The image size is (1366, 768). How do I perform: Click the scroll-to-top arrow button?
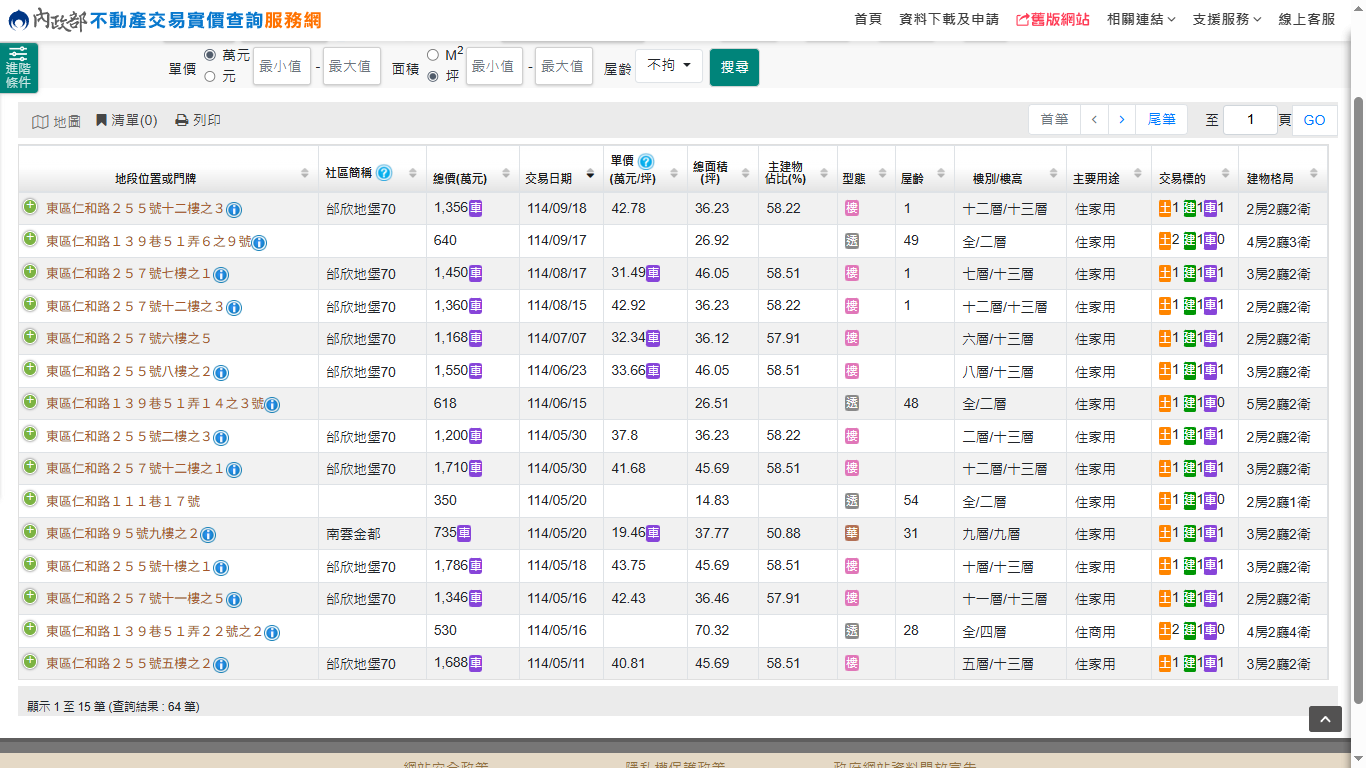click(1325, 719)
